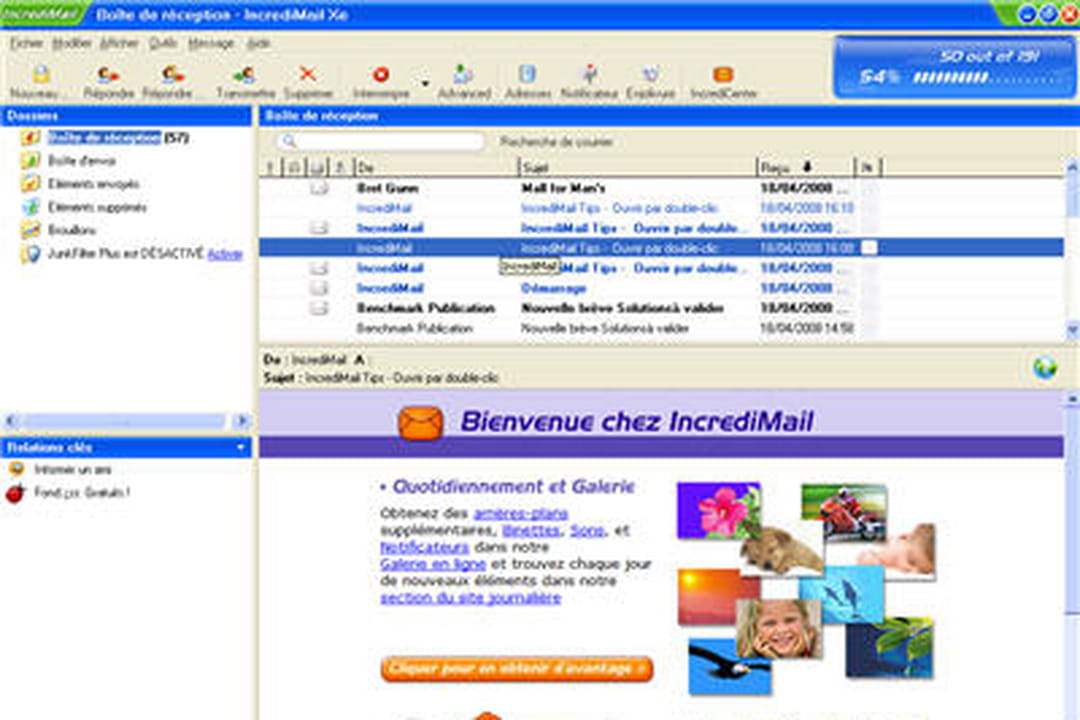Viewport: 1080px width, 720px height.
Task: Sort messages by Sujet column header
Action: coord(637,167)
